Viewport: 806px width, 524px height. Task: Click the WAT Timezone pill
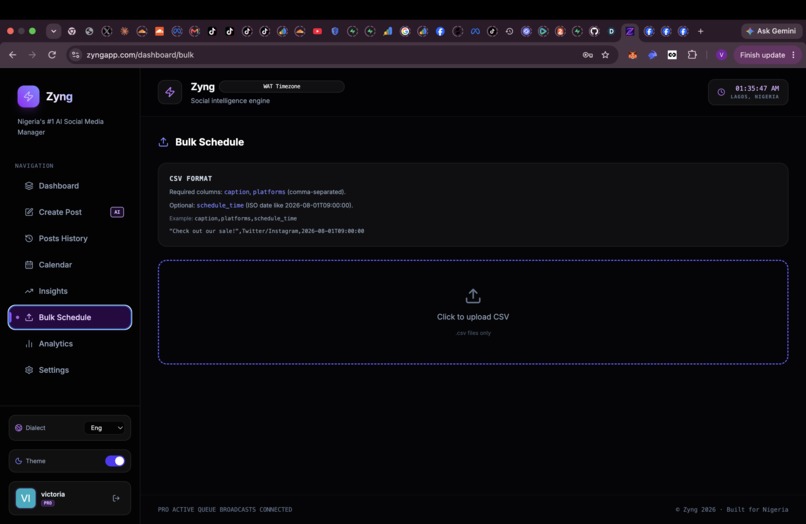pos(282,86)
